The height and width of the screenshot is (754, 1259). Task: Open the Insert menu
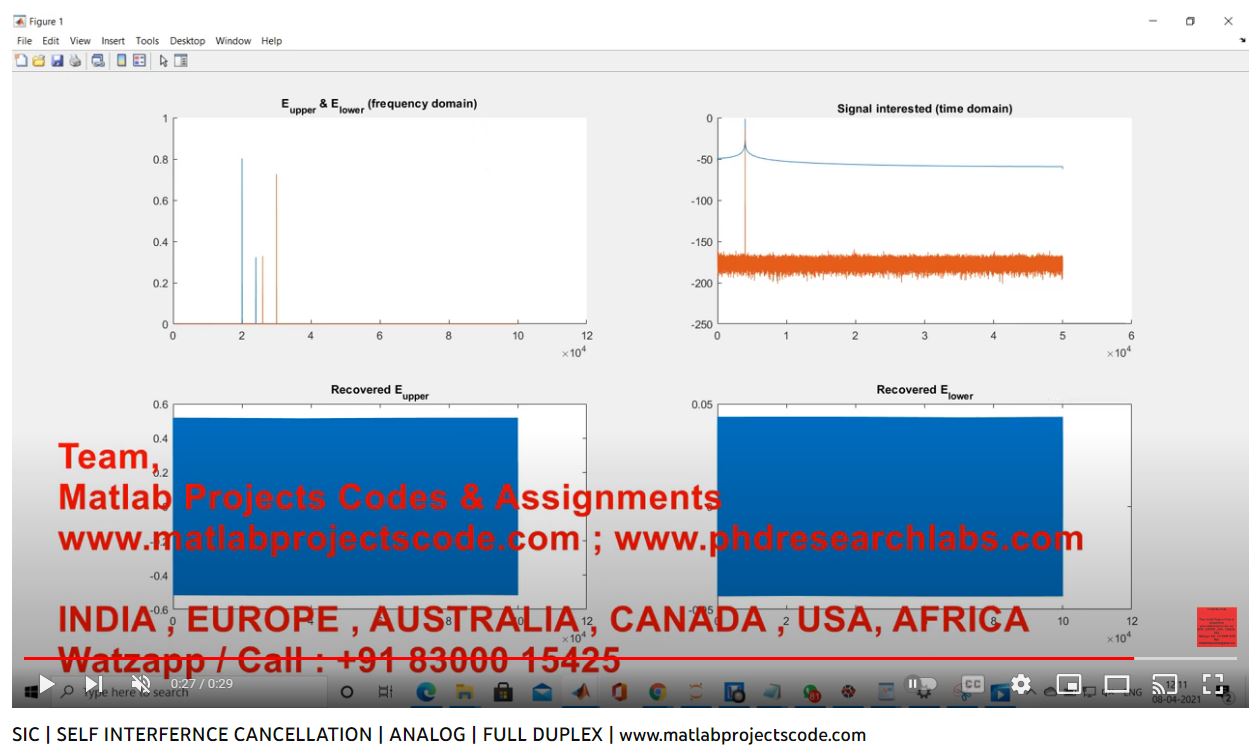(113, 41)
